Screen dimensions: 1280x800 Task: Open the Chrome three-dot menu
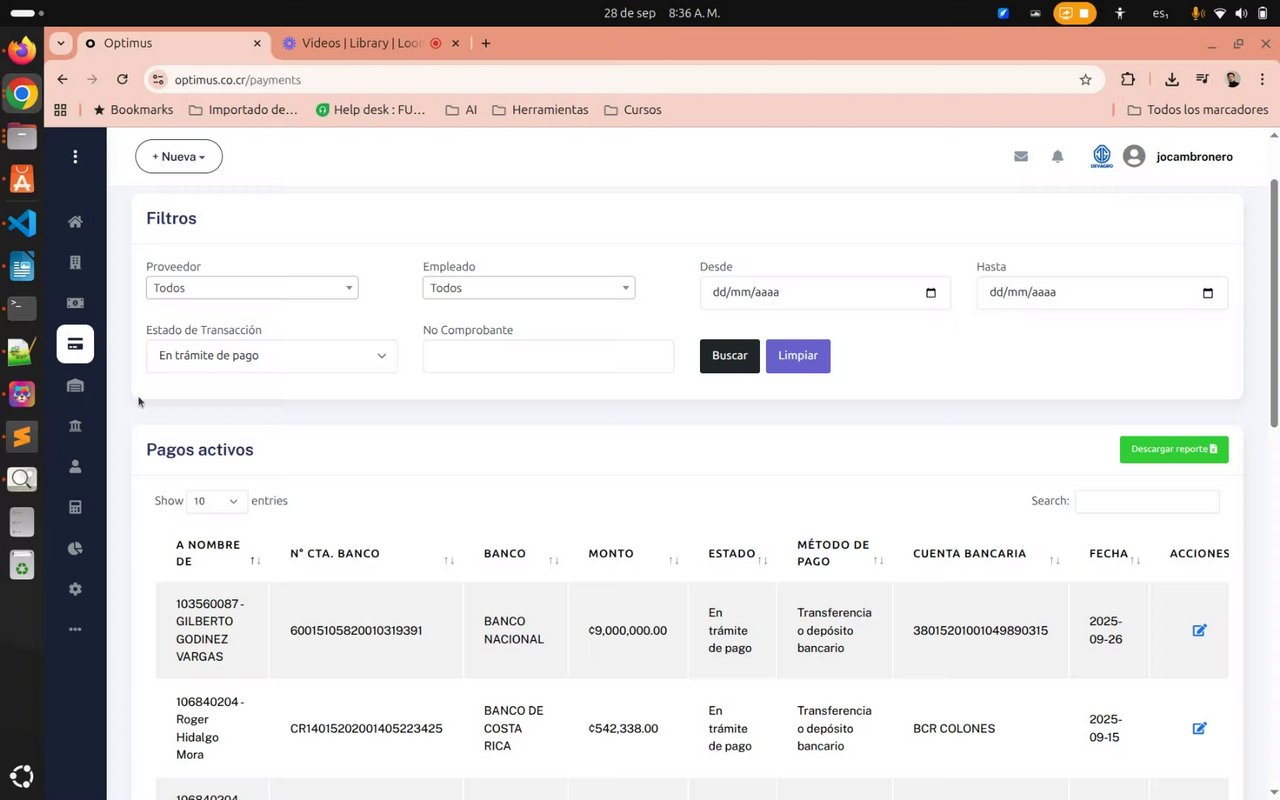[x=1263, y=80]
